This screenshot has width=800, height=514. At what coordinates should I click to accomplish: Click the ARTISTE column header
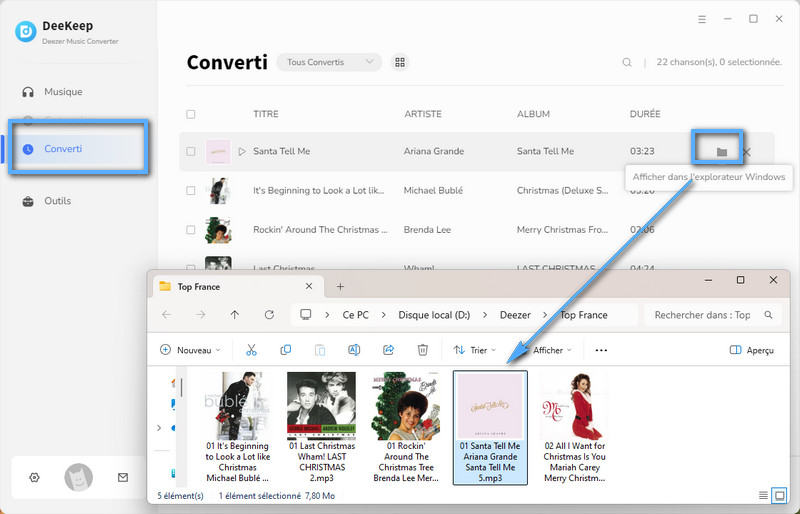coord(423,114)
